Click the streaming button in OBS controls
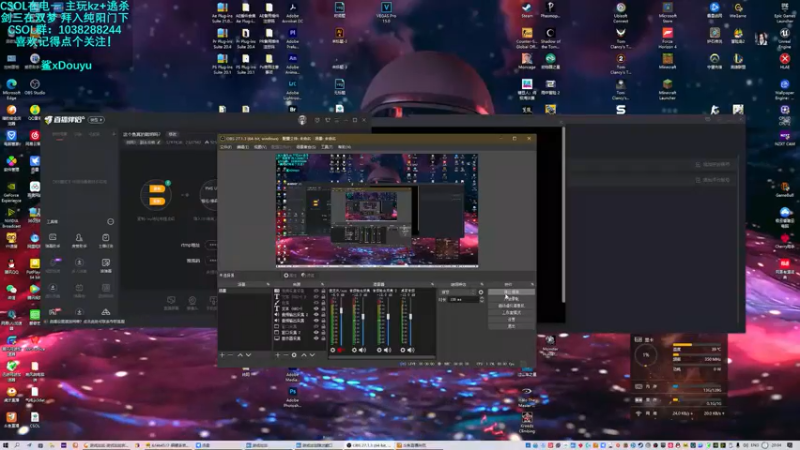This screenshot has height=450, width=800. [511, 292]
